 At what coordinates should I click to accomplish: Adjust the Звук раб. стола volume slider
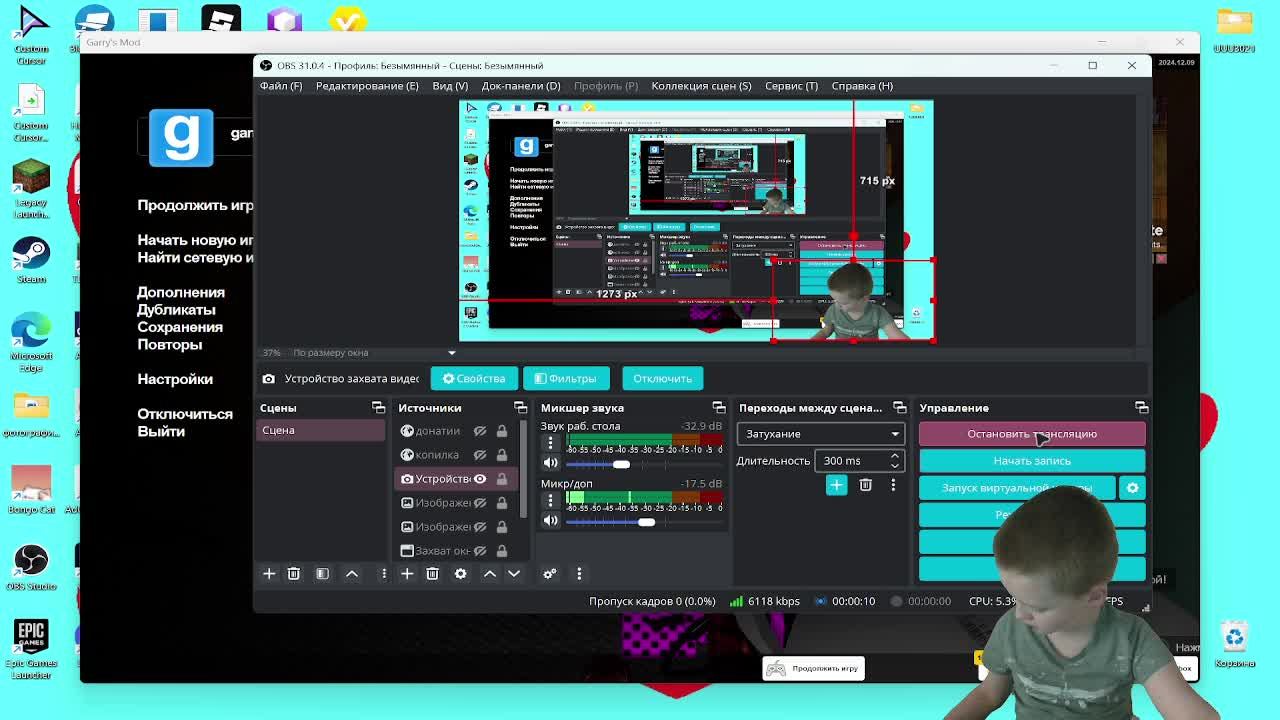click(622, 464)
